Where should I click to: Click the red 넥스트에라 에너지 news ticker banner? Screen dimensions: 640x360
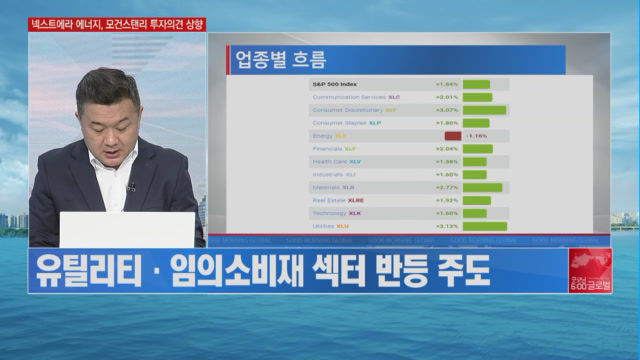pos(117,24)
